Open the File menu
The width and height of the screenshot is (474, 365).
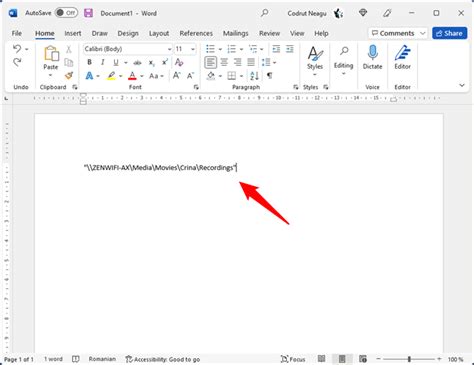pos(17,33)
